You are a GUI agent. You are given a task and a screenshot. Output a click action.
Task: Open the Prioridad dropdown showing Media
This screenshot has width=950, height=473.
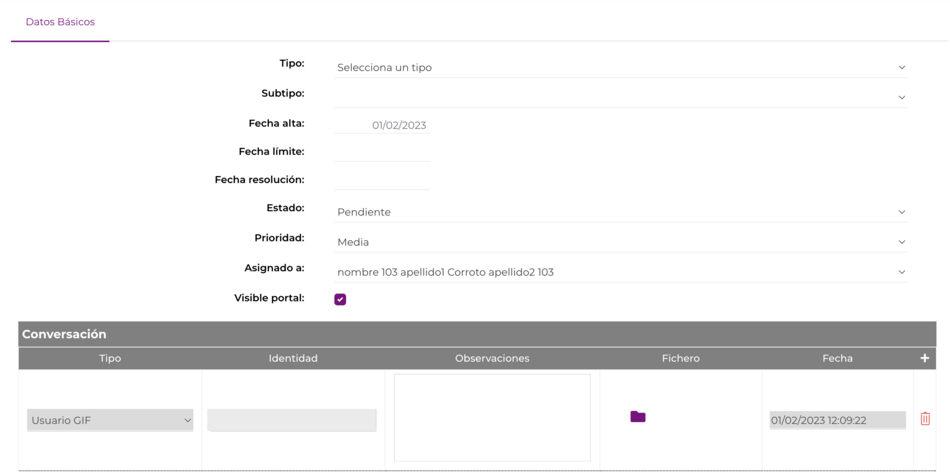coord(620,242)
